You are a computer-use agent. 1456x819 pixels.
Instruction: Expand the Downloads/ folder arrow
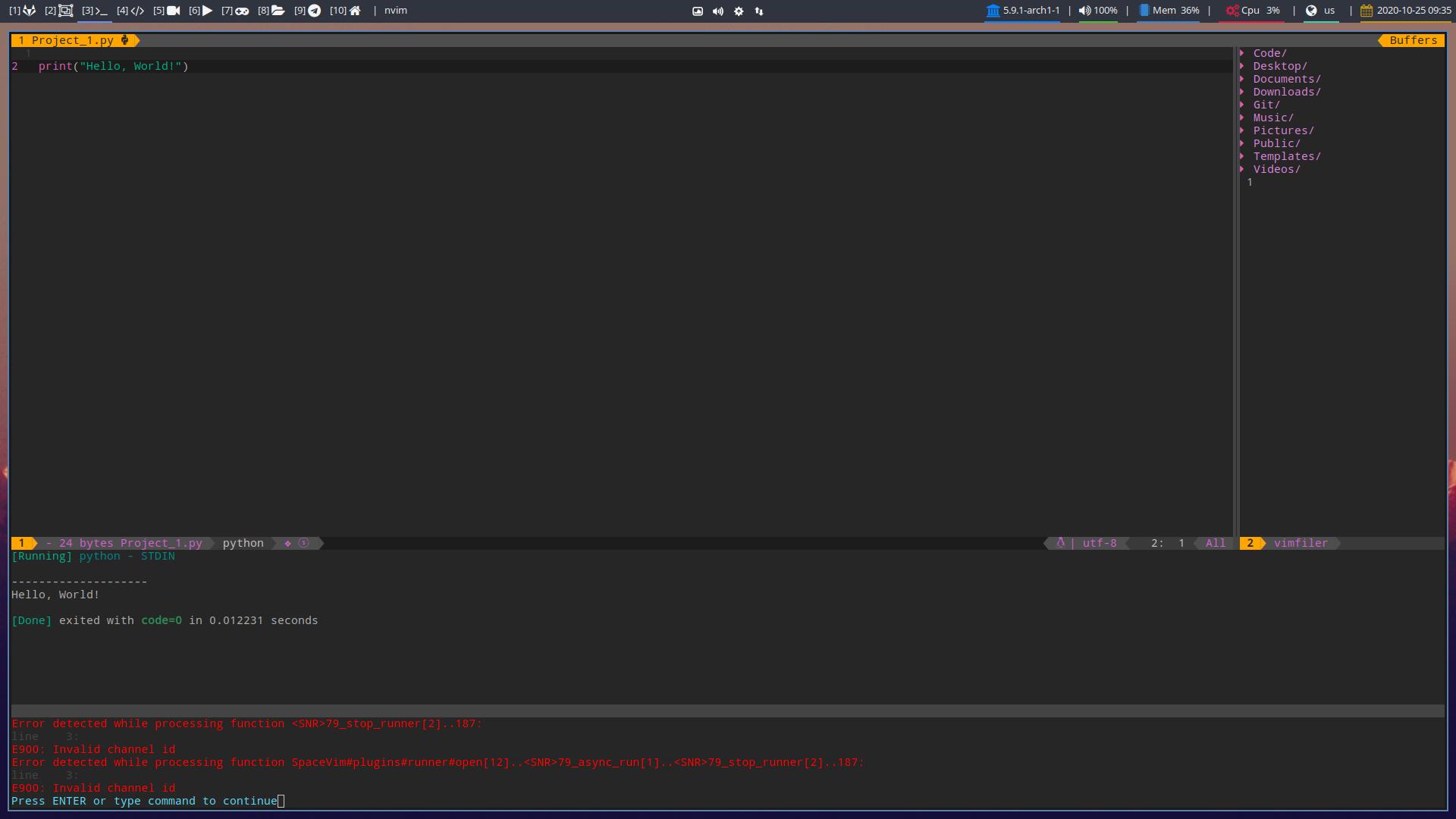pyautogui.click(x=1242, y=92)
